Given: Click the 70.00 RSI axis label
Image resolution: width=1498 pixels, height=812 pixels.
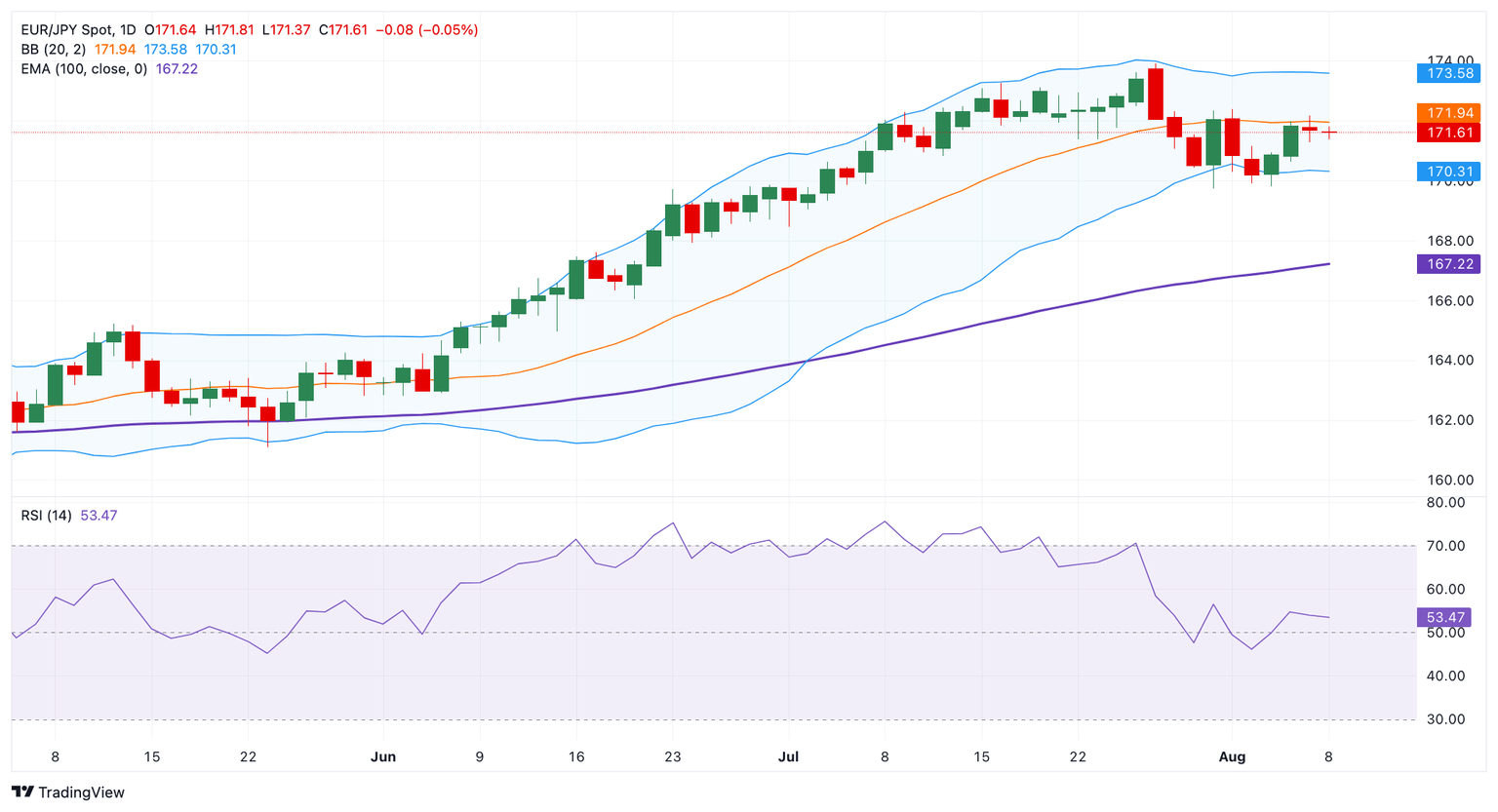Looking at the screenshot, I should 1444,546.
